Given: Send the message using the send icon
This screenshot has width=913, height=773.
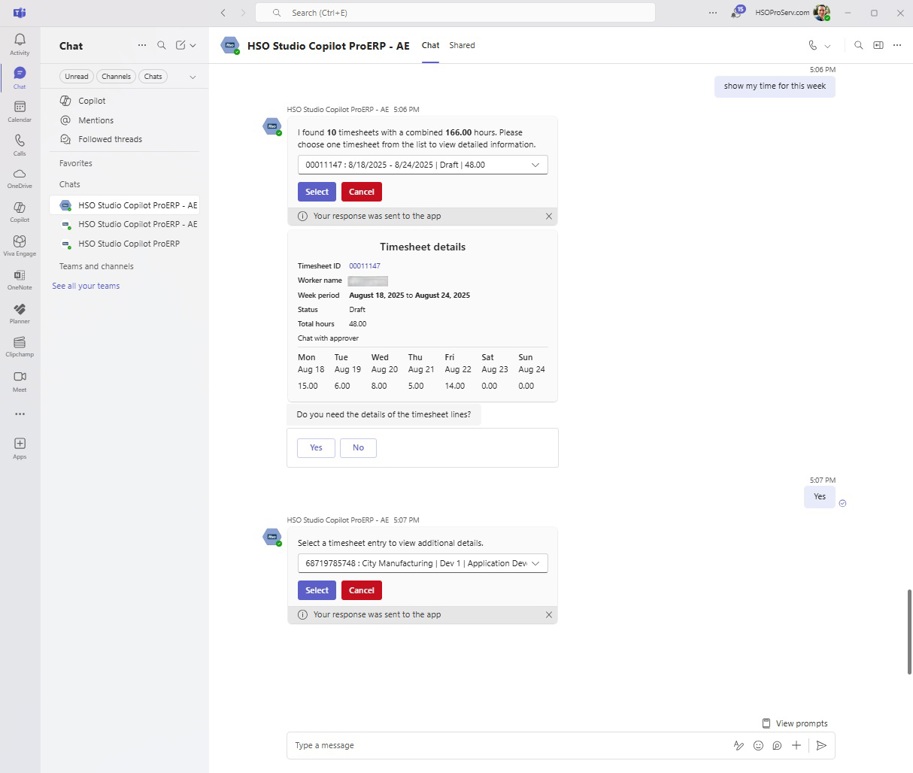Looking at the screenshot, I should coord(821,745).
